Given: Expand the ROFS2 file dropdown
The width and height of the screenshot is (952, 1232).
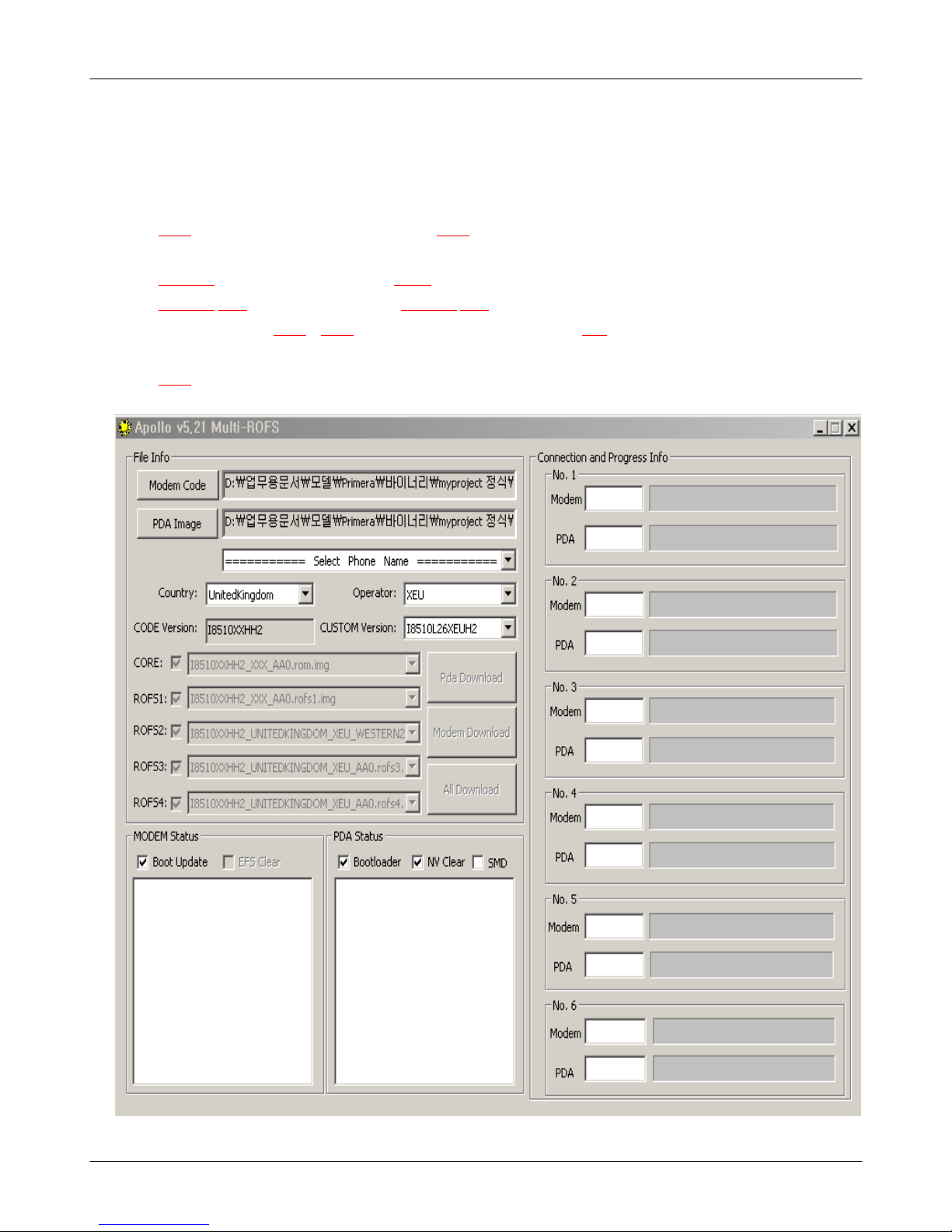Looking at the screenshot, I should click(x=413, y=733).
